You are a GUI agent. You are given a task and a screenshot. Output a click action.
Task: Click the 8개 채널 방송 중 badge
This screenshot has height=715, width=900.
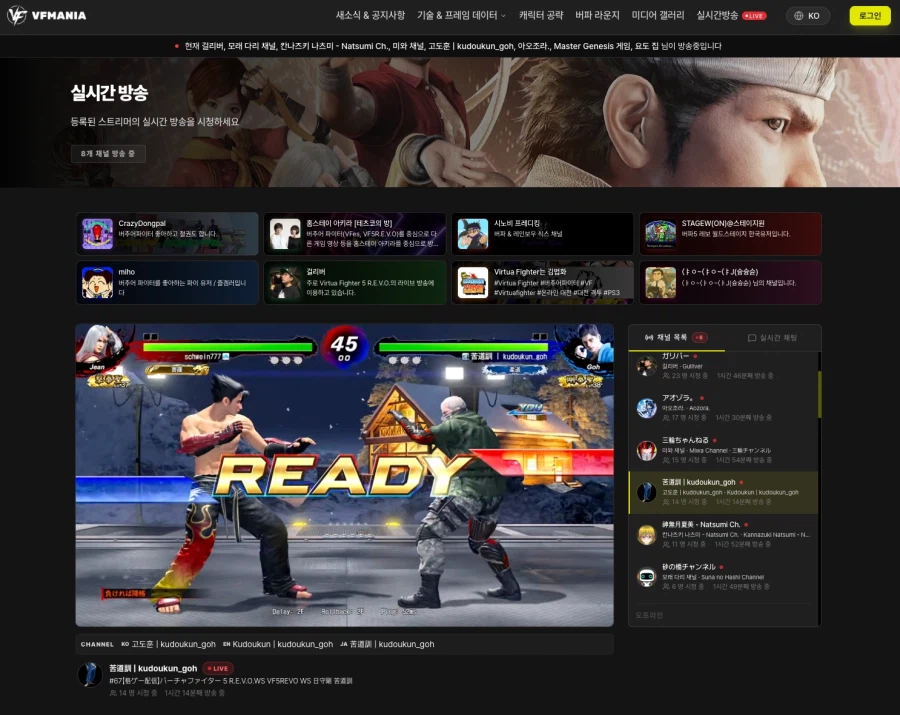(x=108, y=154)
